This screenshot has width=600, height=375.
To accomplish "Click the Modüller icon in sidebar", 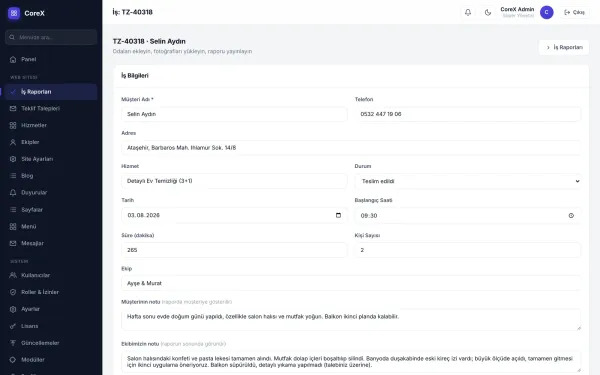I will [x=13, y=360].
